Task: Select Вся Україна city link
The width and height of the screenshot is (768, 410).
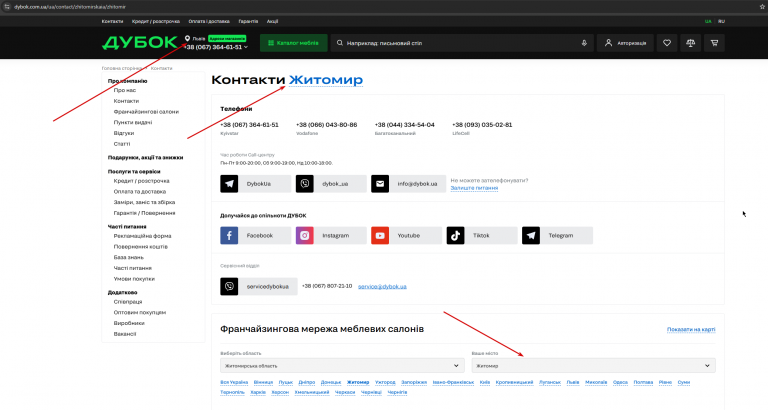Action: click(x=234, y=383)
